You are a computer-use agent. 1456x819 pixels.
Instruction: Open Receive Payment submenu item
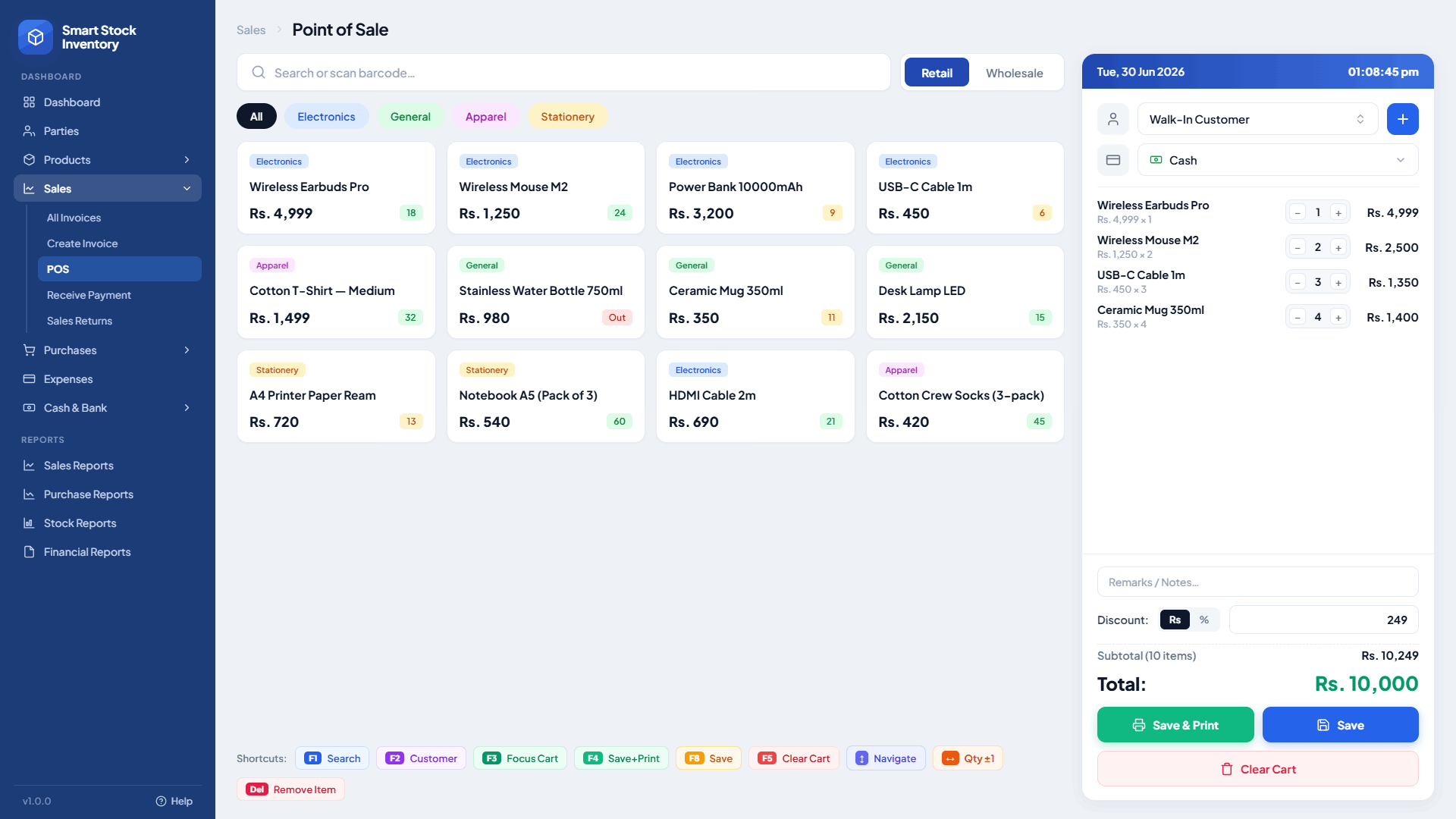pos(120,295)
